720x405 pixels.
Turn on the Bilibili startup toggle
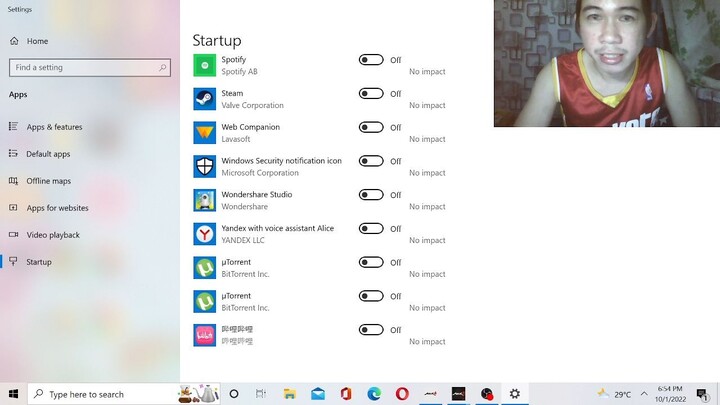tap(371, 330)
